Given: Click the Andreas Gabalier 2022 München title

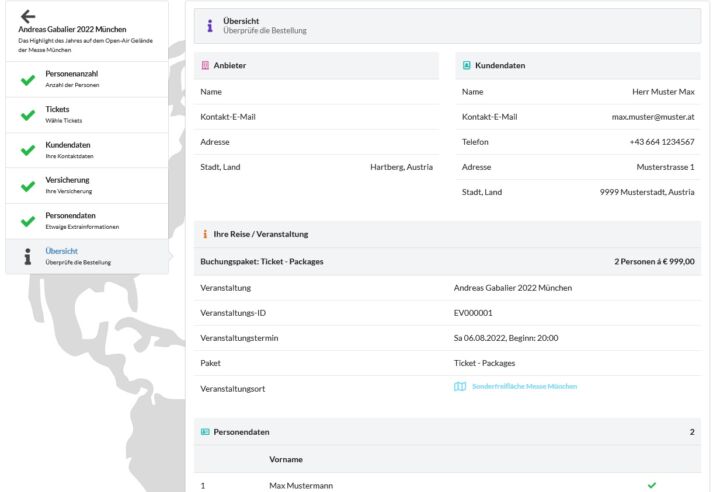Looking at the screenshot, I should 73,29.
